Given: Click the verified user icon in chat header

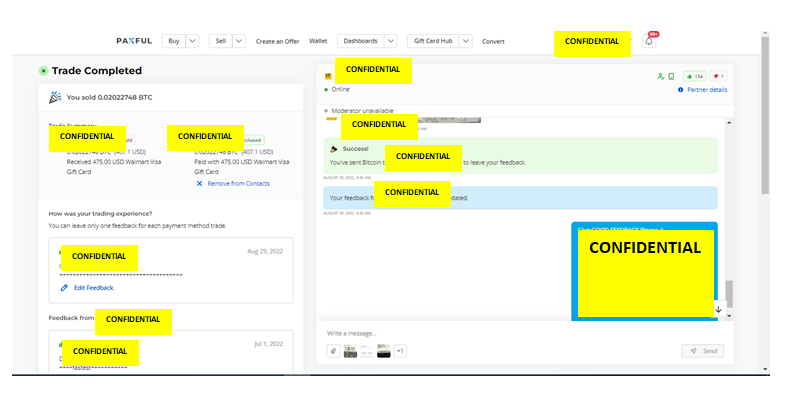Looking at the screenshot, I should click(x=661, y=76).
